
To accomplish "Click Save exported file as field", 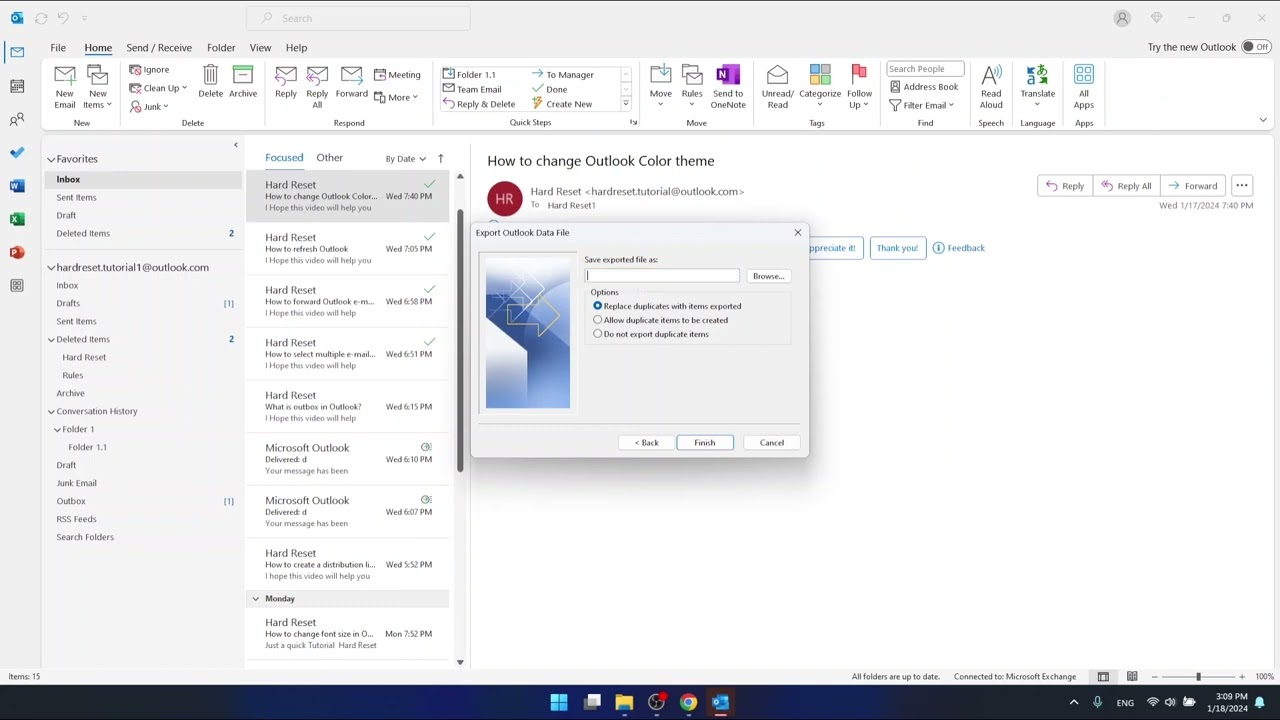I will coord(662,276).
